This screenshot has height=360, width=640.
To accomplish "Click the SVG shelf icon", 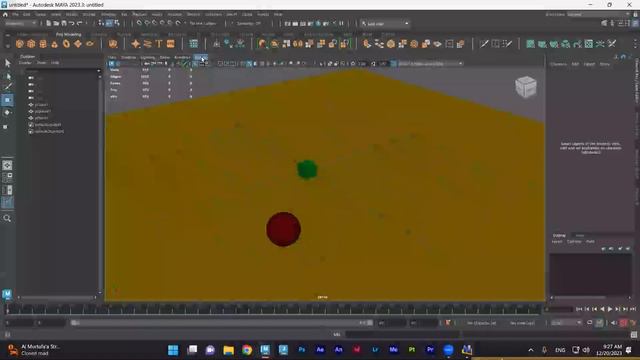I will point(171,44).
